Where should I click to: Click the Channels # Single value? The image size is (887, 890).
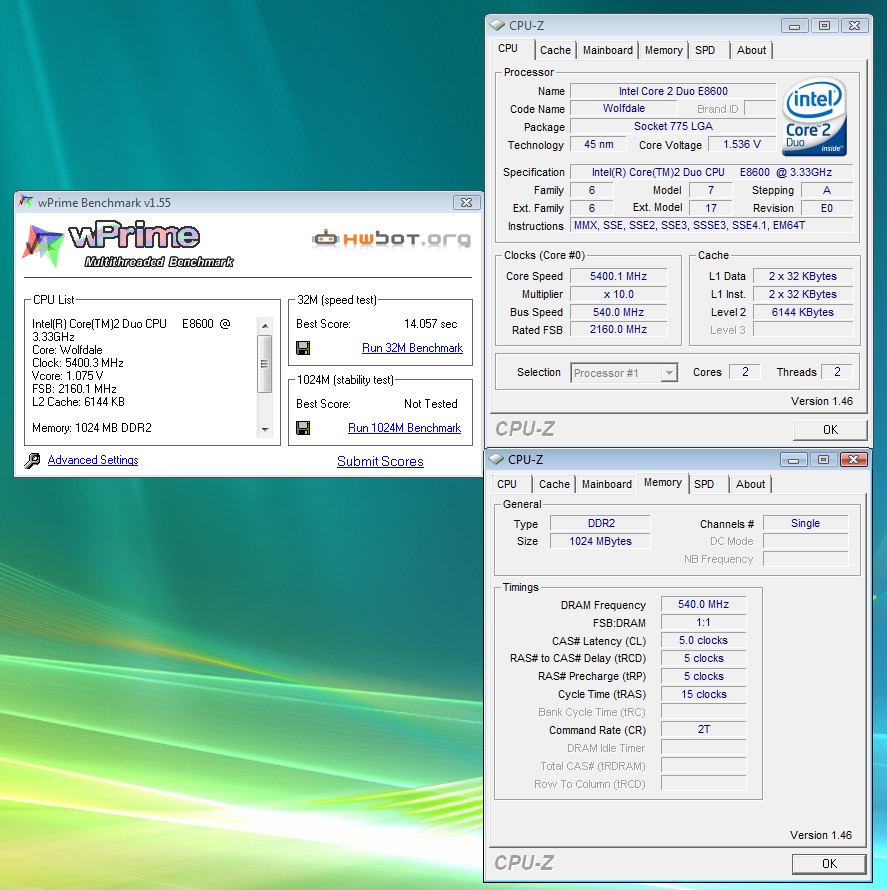[805, 523]
